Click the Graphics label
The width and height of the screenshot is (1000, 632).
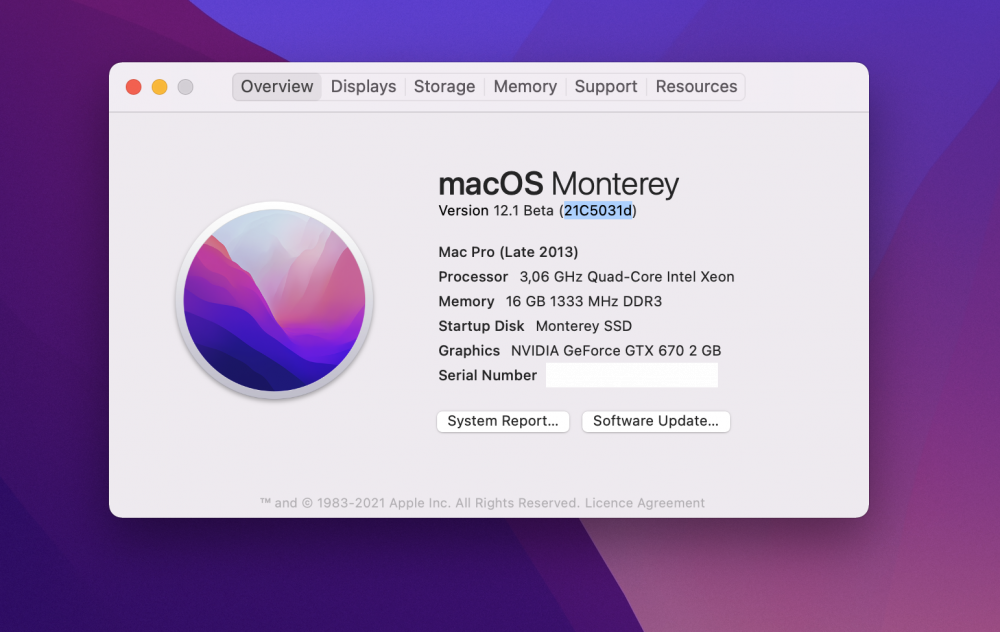pos(469,351)
